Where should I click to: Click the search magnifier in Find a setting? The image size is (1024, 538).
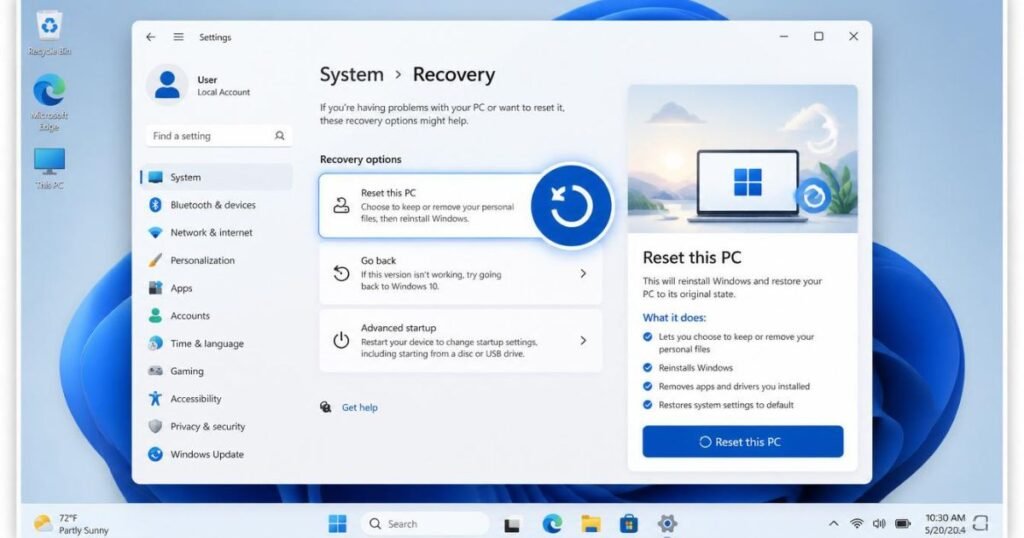click(280, 136)
